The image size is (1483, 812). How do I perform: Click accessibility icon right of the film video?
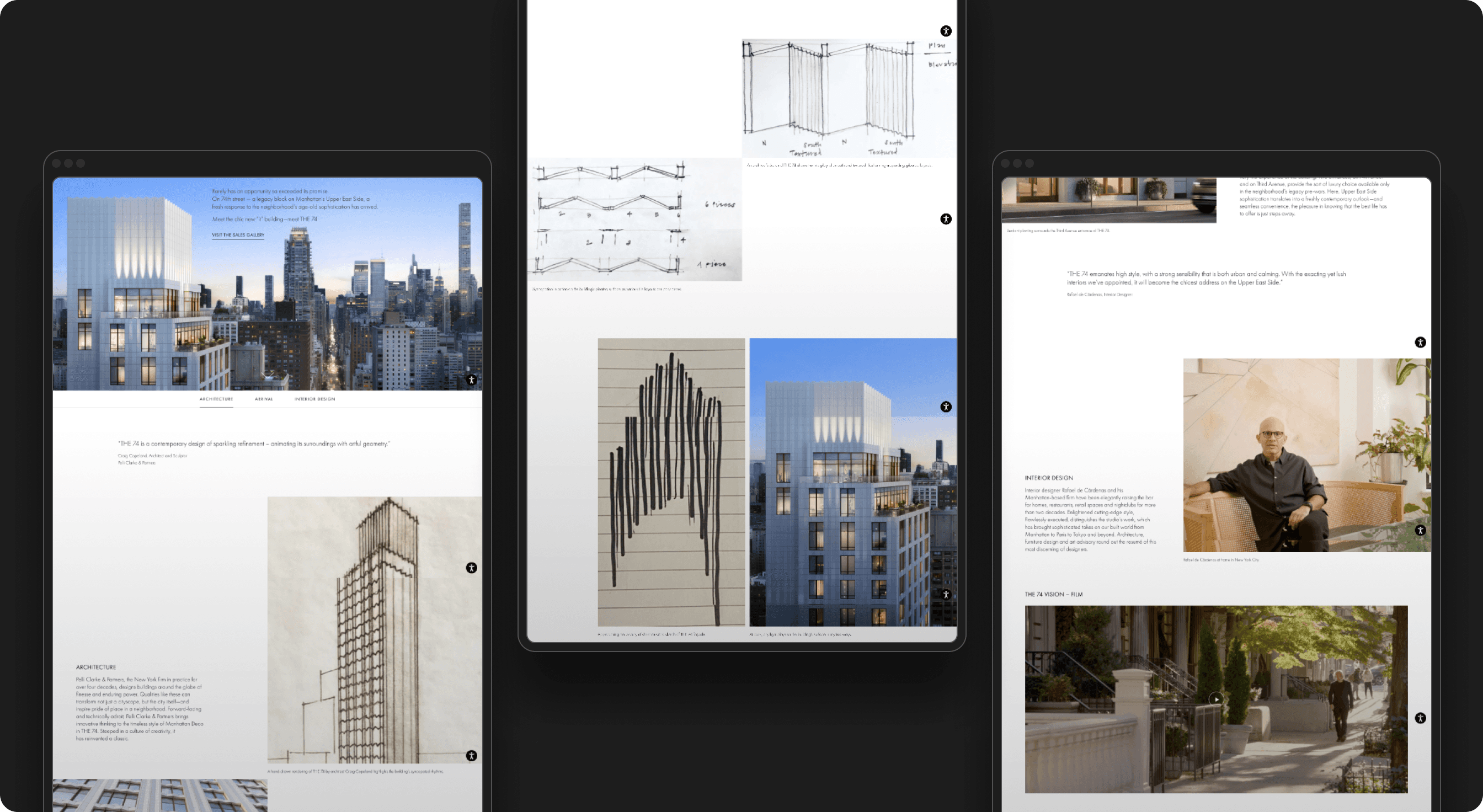tap(1420, 718)
